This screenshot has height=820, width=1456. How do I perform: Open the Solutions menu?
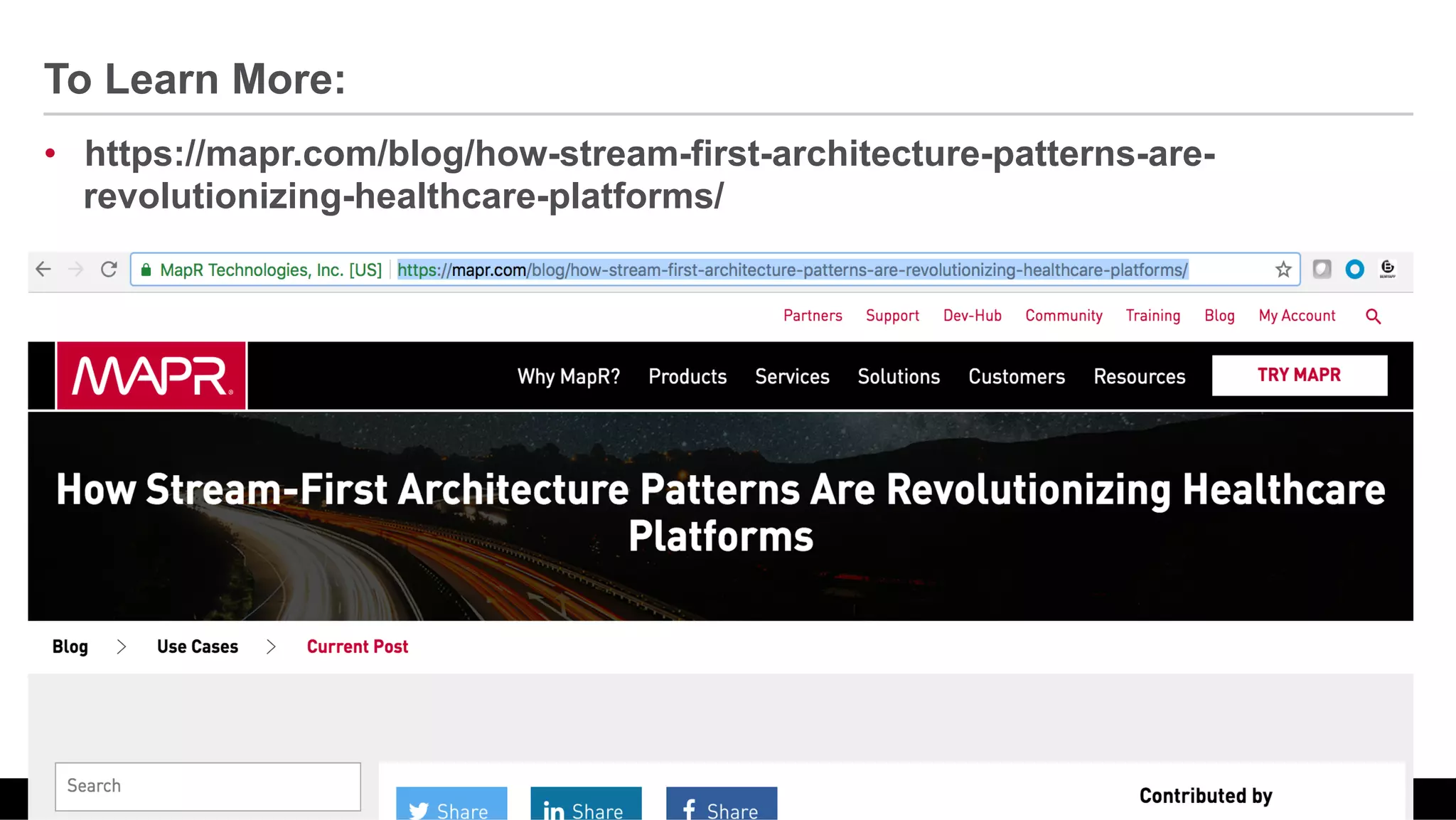pyautogui.click(x=899, y=376)
